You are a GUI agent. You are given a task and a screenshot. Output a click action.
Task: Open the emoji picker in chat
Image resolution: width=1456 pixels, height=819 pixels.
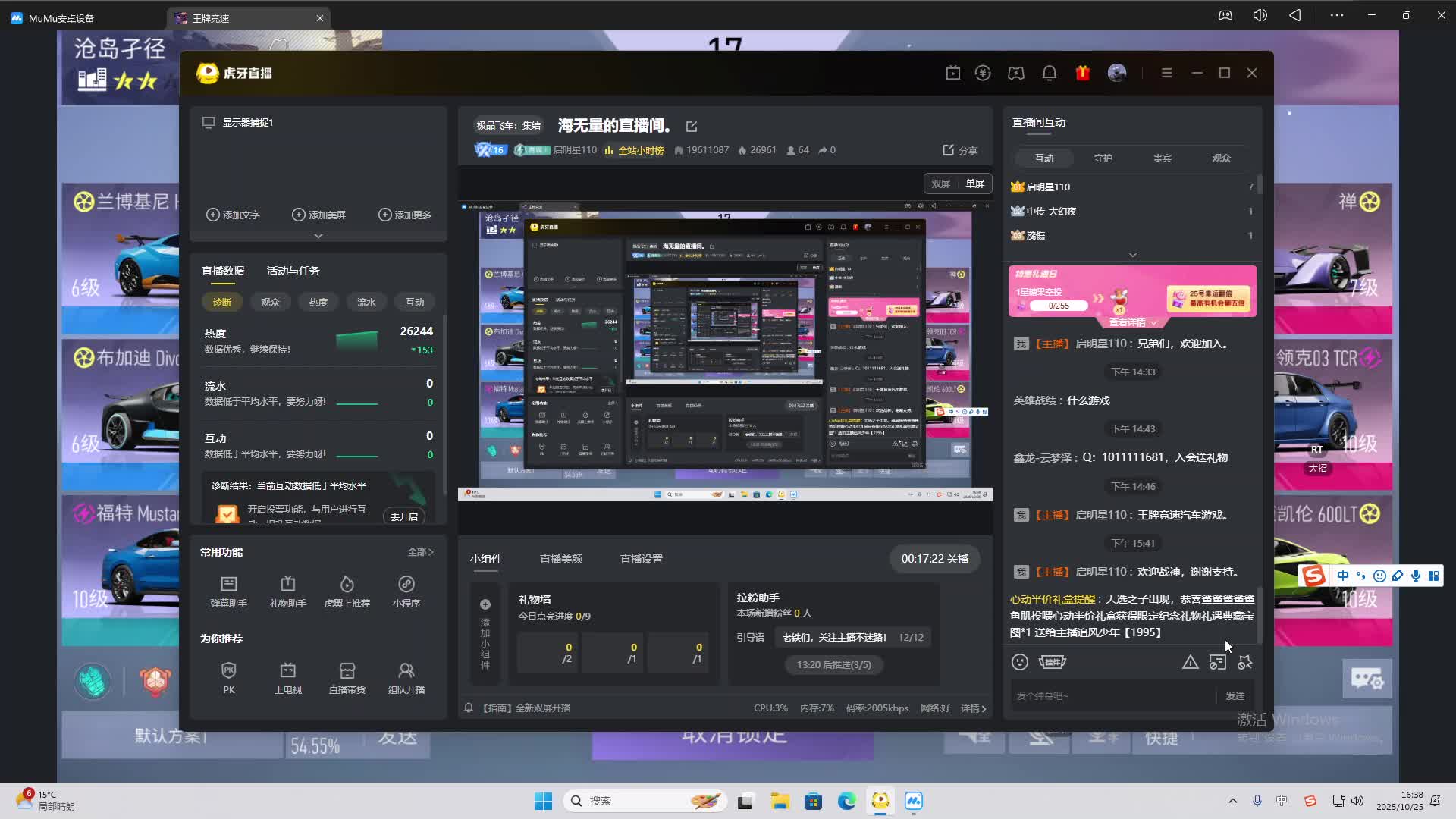point(1019,662)
